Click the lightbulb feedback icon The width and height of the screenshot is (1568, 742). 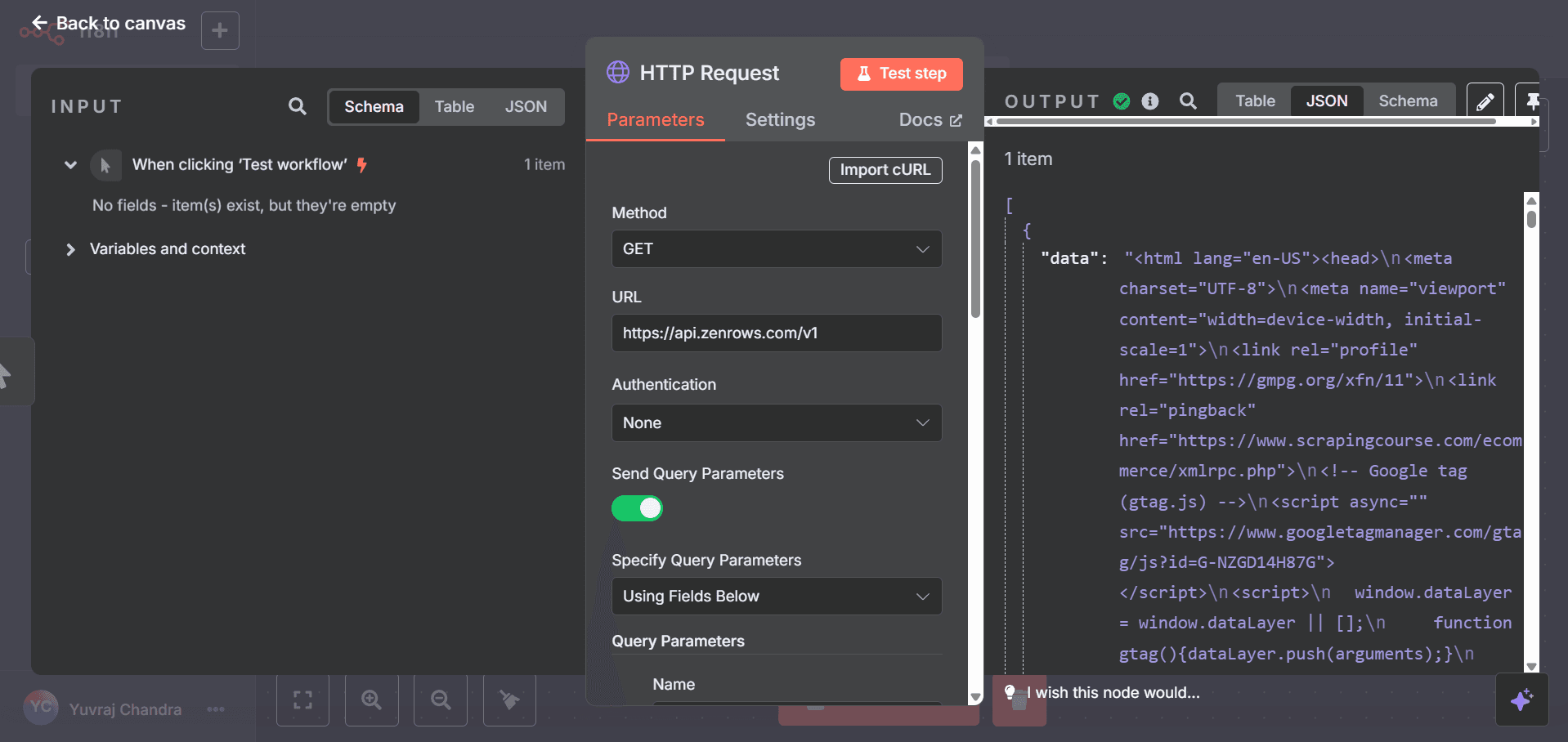tap(1010, 693)
